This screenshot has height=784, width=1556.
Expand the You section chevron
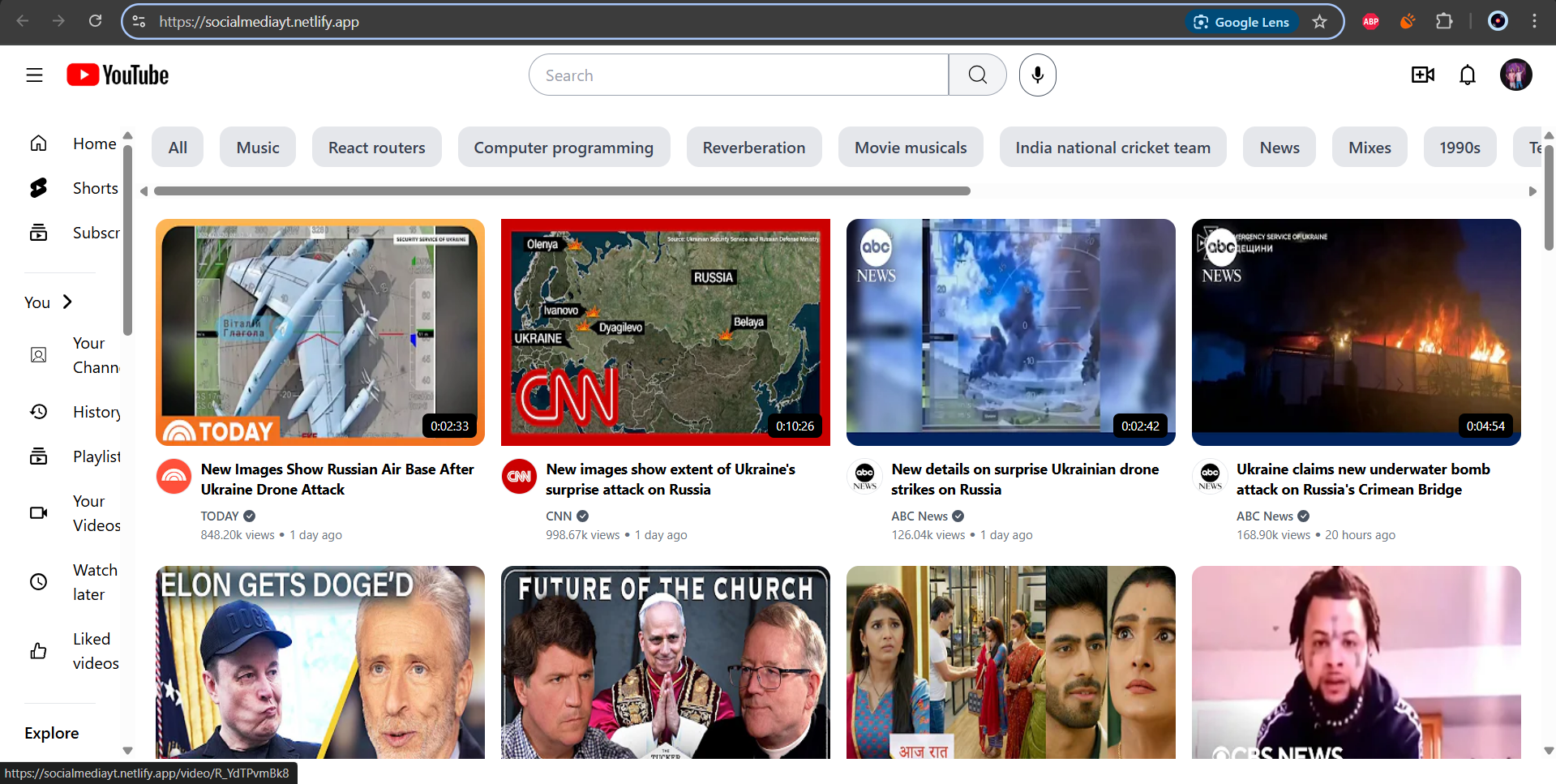(x=67, y=302)
